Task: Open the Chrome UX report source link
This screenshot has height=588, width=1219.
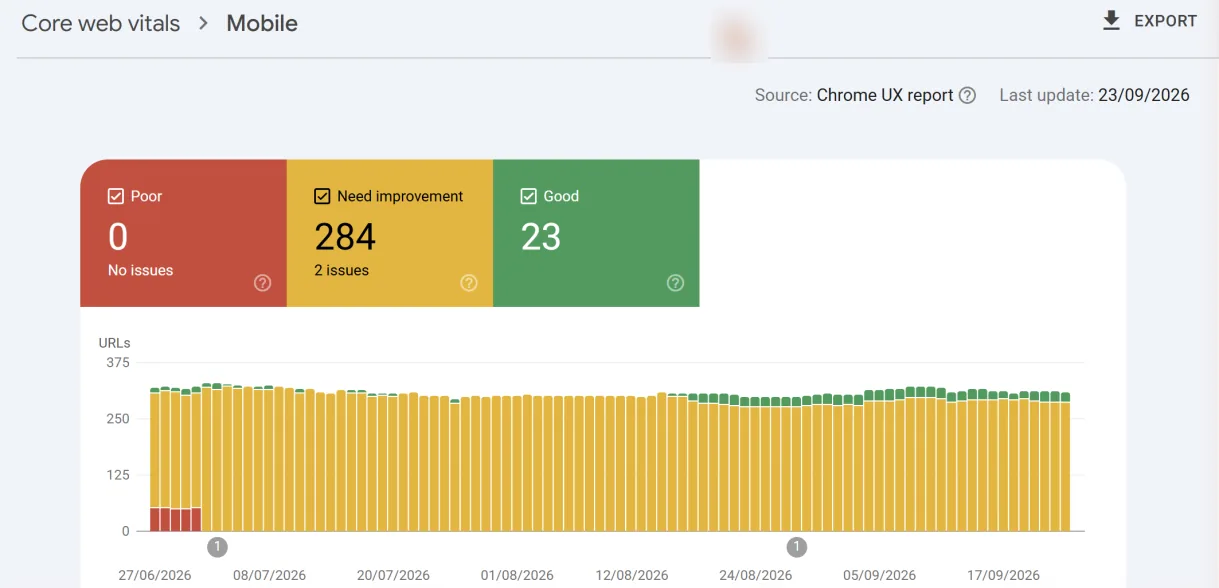Action: pos(885,95)
